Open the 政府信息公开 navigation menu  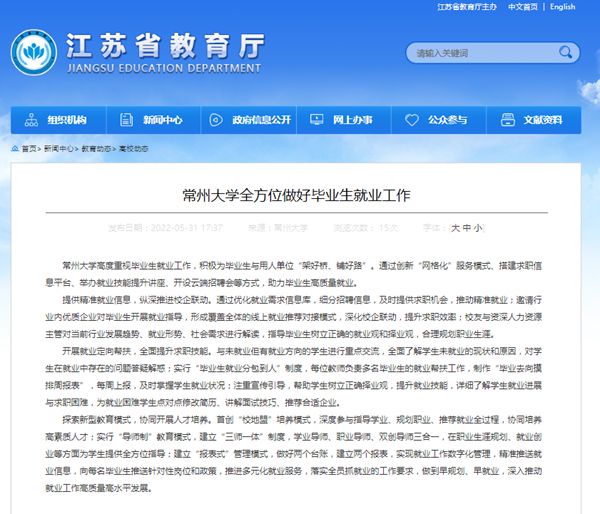(260, 120)
